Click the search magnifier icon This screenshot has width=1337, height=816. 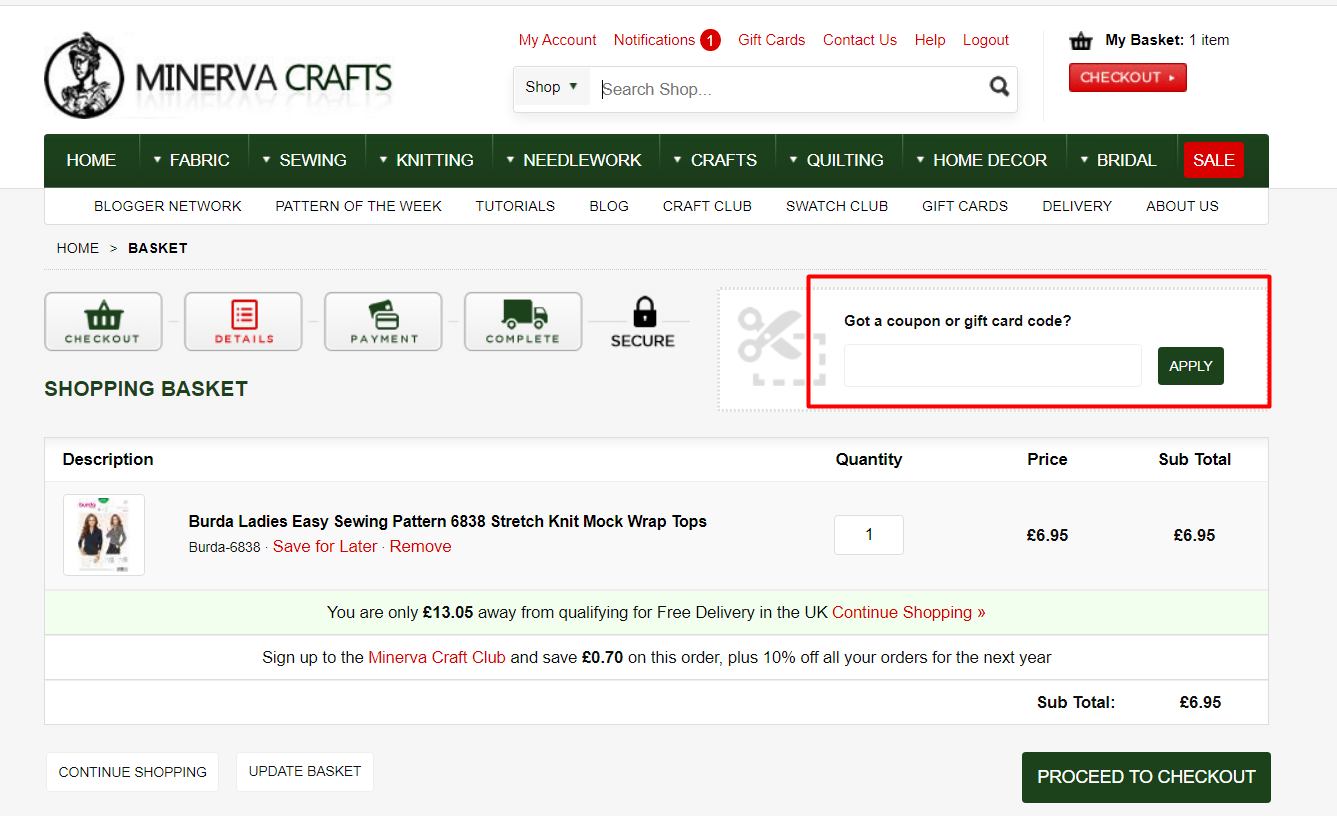[x=999, y=87]
